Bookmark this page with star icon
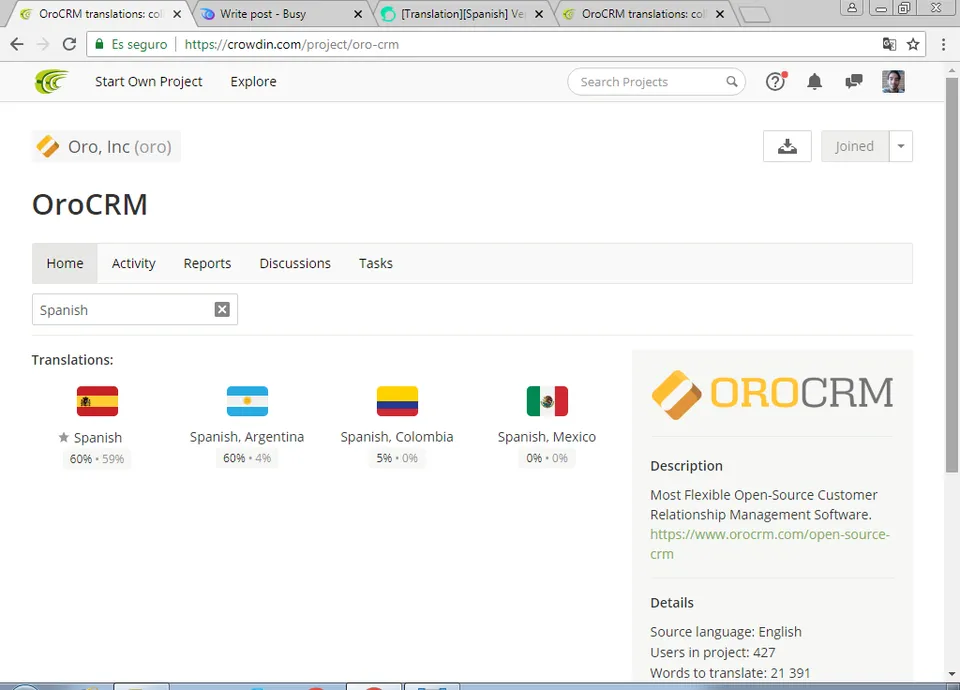This screenshot has width=960, height=690. [913, 44]
